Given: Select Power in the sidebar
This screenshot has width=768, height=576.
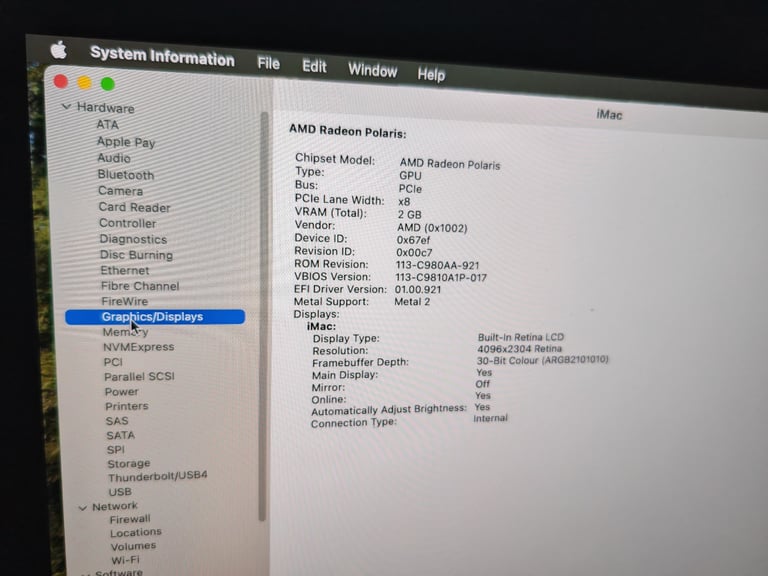Looking at the screenshot, I should pos(121,391).
